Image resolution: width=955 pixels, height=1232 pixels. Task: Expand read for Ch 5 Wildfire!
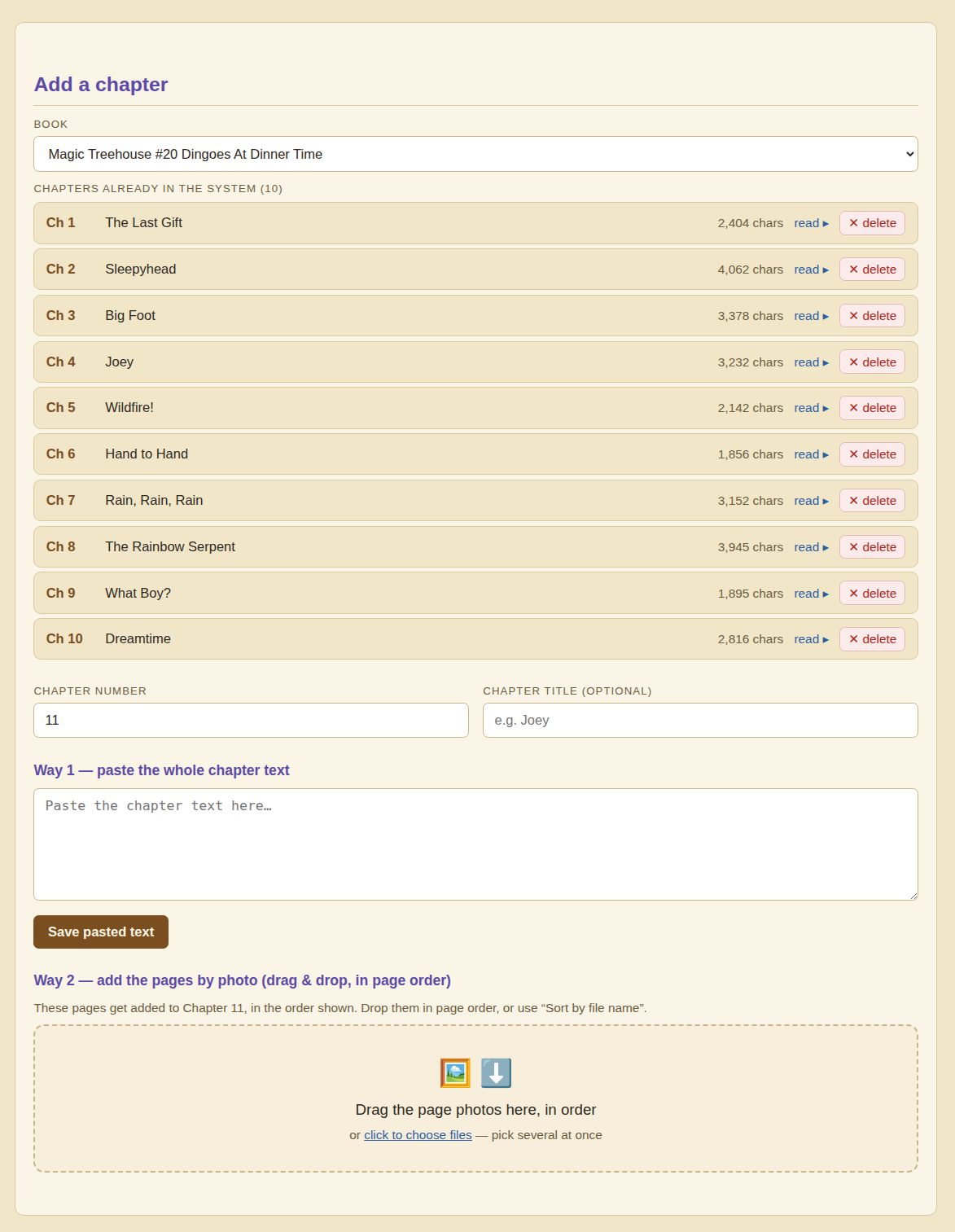(x=811, y=408)
